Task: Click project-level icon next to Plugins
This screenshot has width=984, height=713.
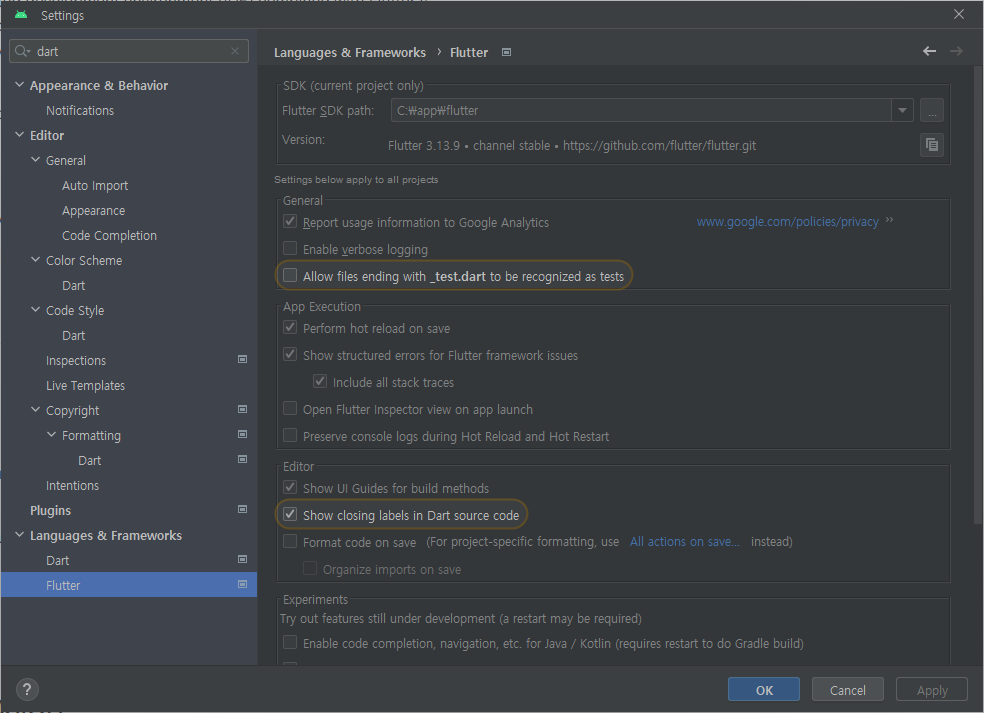Action: click(242, 510)
